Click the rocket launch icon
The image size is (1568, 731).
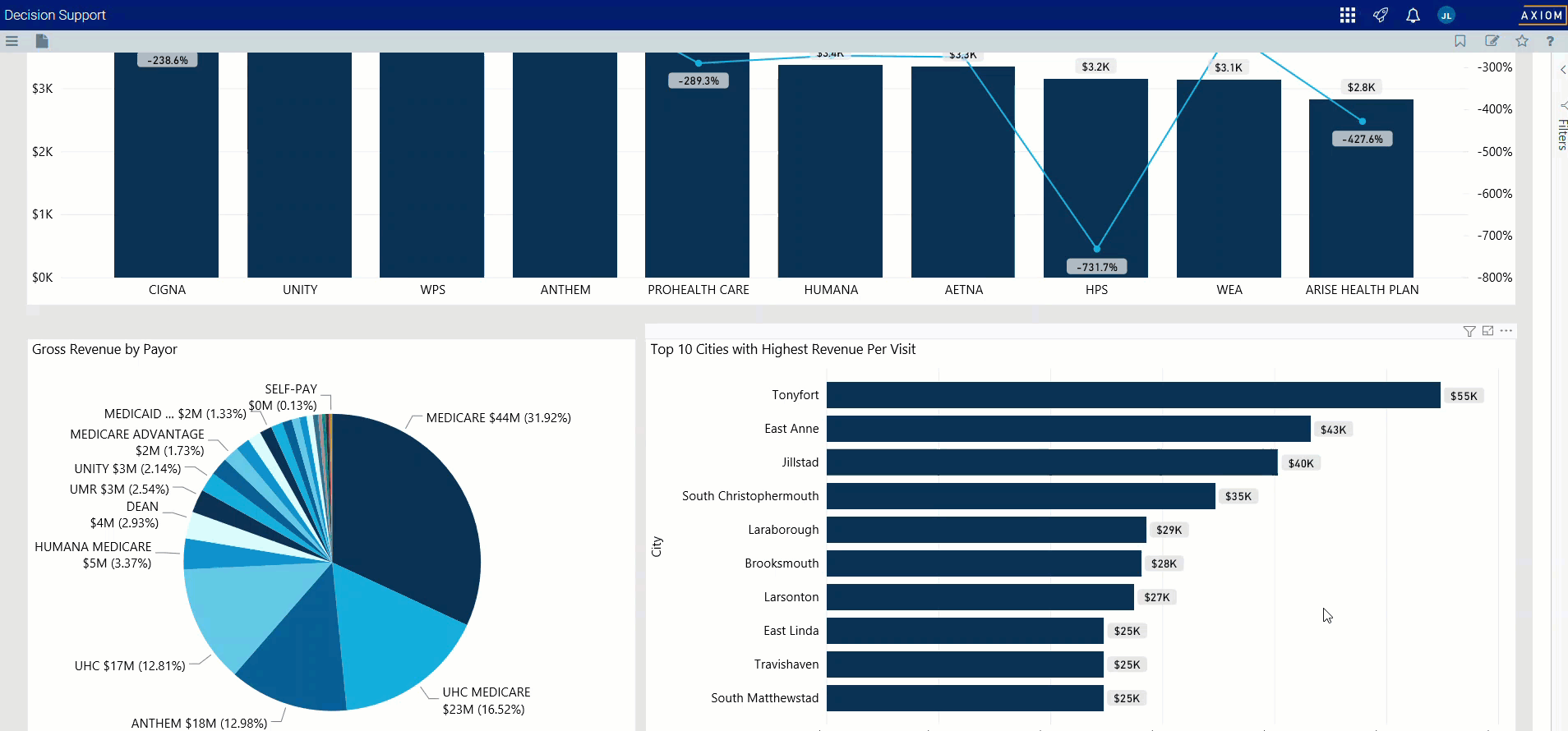1381,15
